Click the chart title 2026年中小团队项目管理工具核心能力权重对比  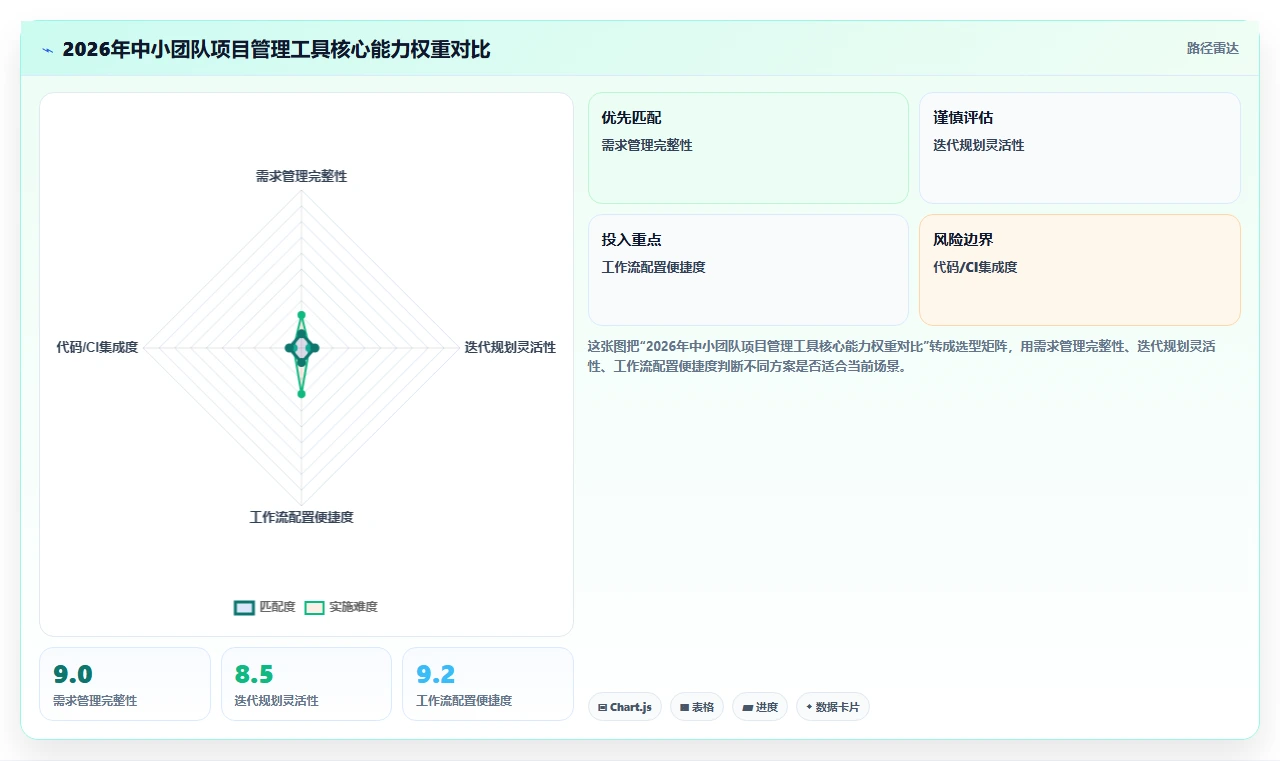coord(276,49)
